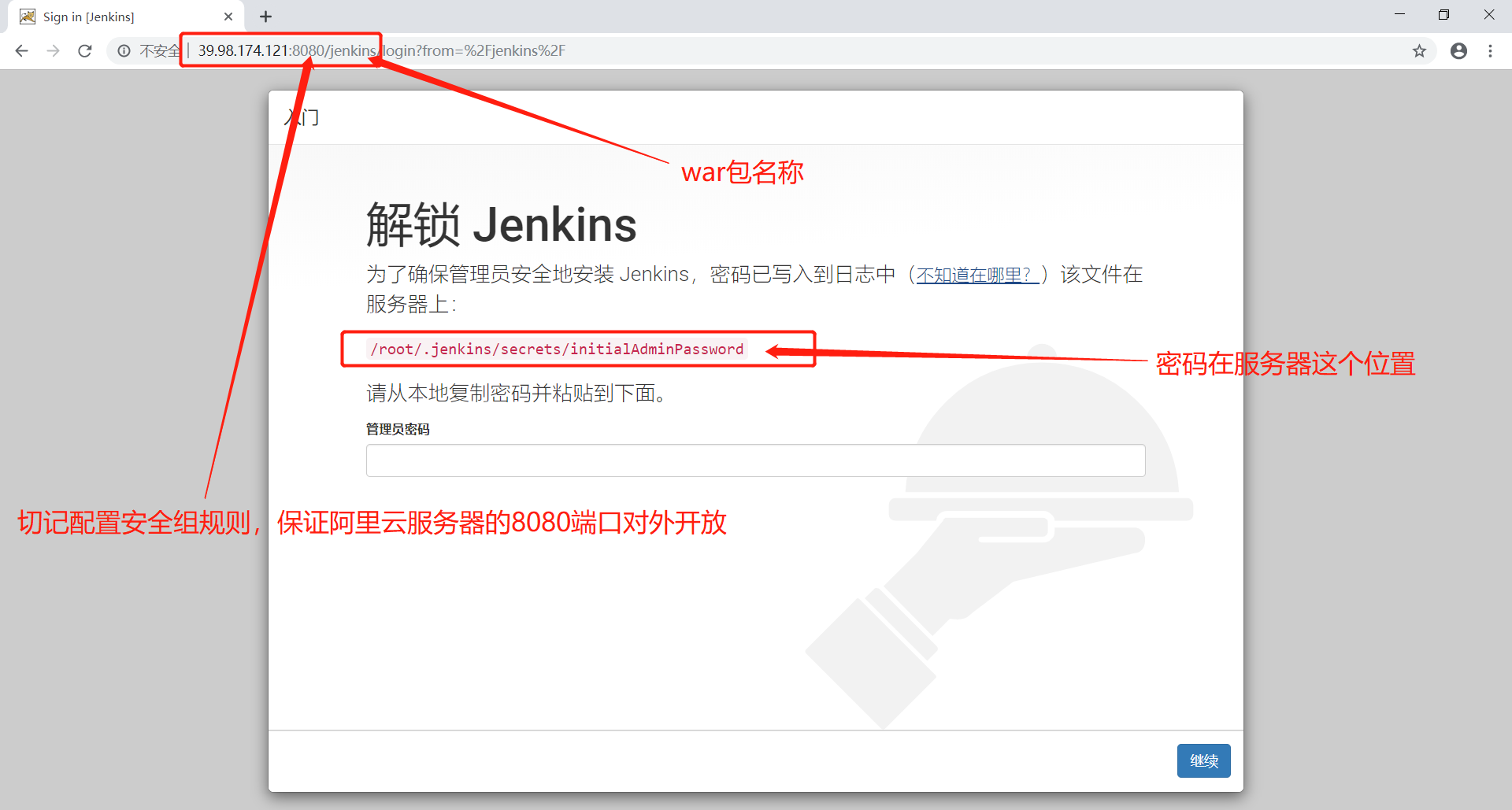Open a new tab with the plus button
Viewport: 1512px width, 810px height.
point(266,17)
